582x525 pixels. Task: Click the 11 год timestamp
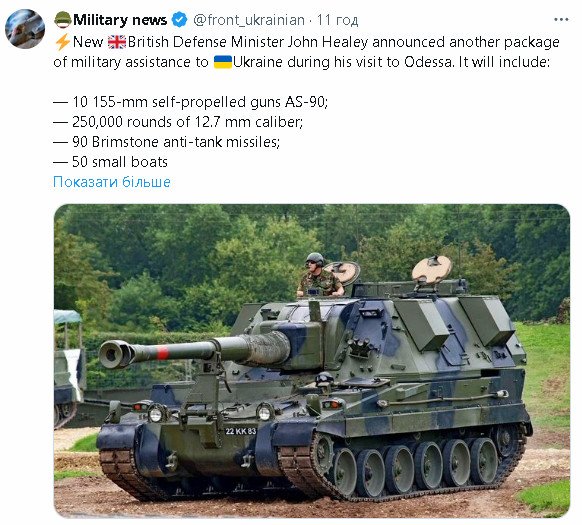[x=337, y=20]
